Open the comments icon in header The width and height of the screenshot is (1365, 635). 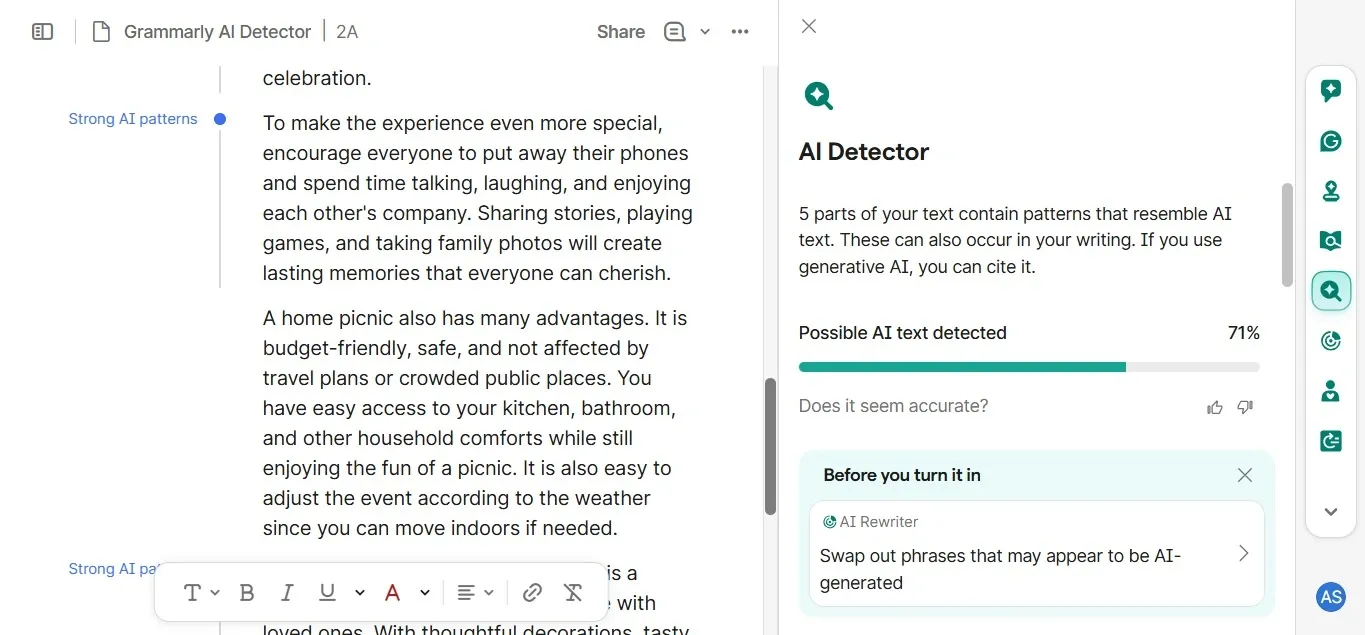pos(675,32)
